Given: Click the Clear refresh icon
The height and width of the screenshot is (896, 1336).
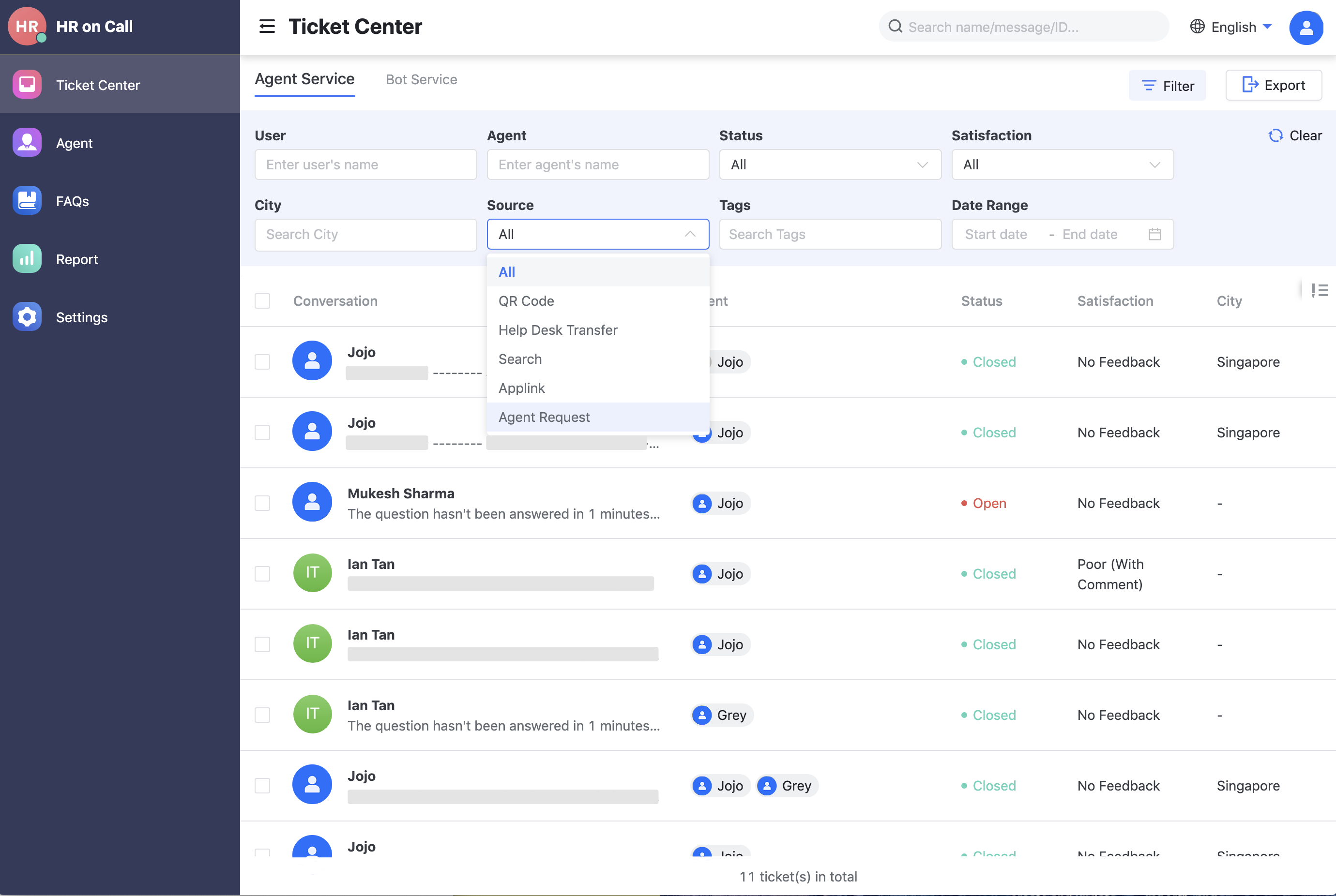Looking at the screenshot, I should tap(1275, 135).
